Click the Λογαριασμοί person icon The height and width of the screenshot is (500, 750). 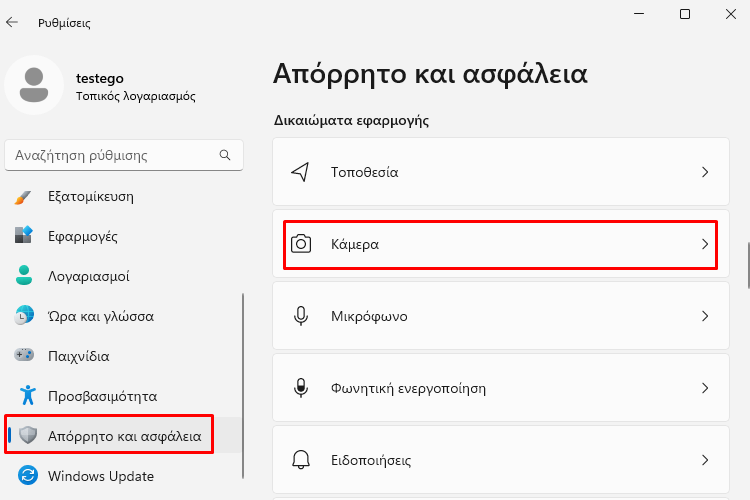point(24,276)
